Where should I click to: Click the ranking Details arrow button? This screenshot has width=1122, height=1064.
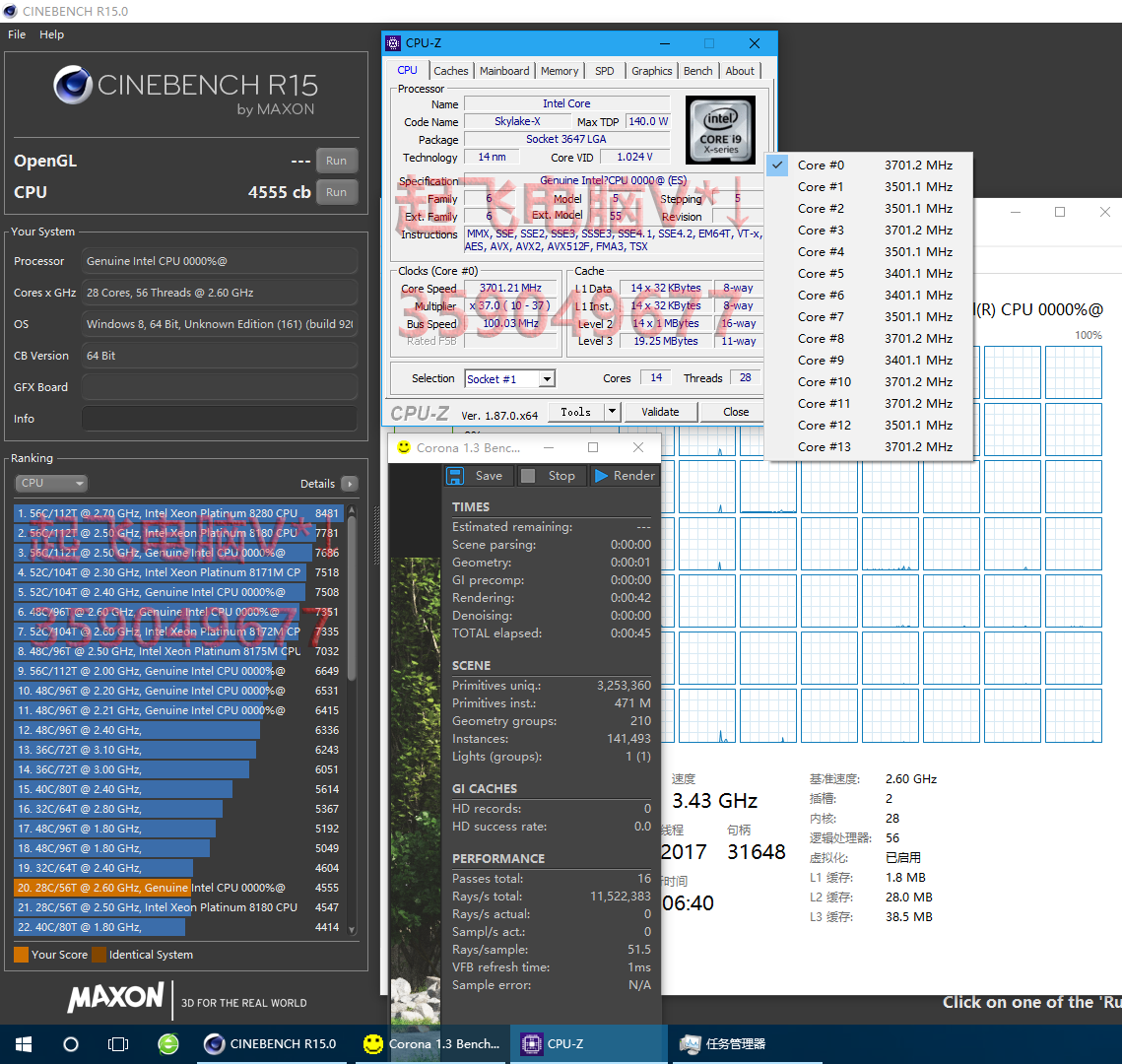pyautogui.click(x=350, y=484)
